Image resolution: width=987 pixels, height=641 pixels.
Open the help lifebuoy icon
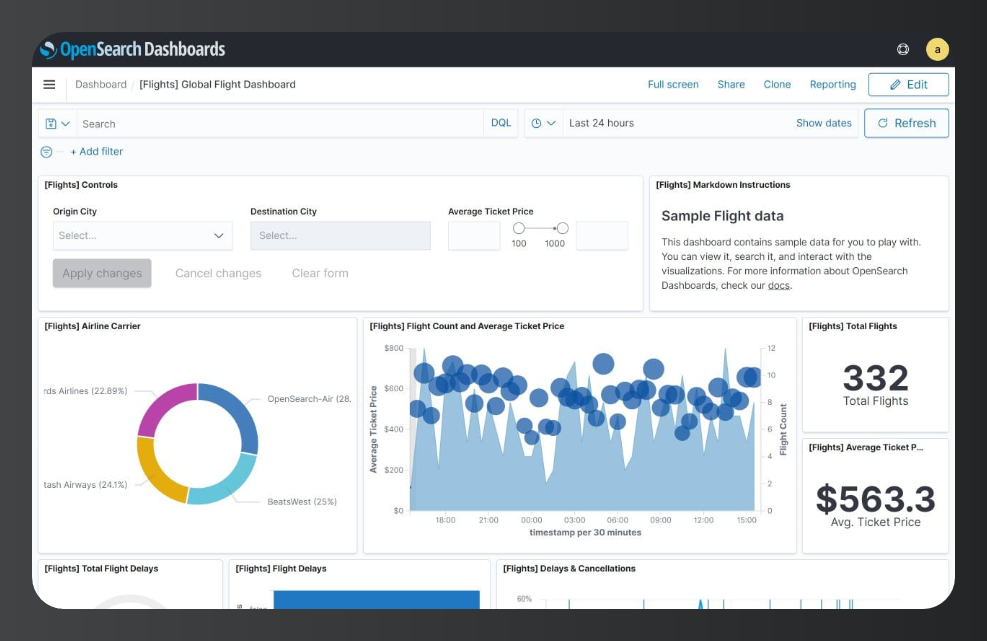tap(903, 49)
